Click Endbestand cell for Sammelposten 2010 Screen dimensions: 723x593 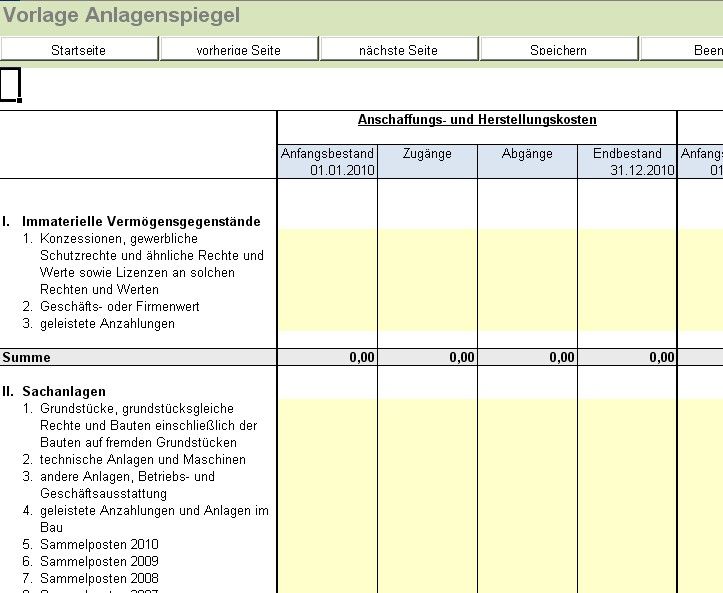[627, 545]
